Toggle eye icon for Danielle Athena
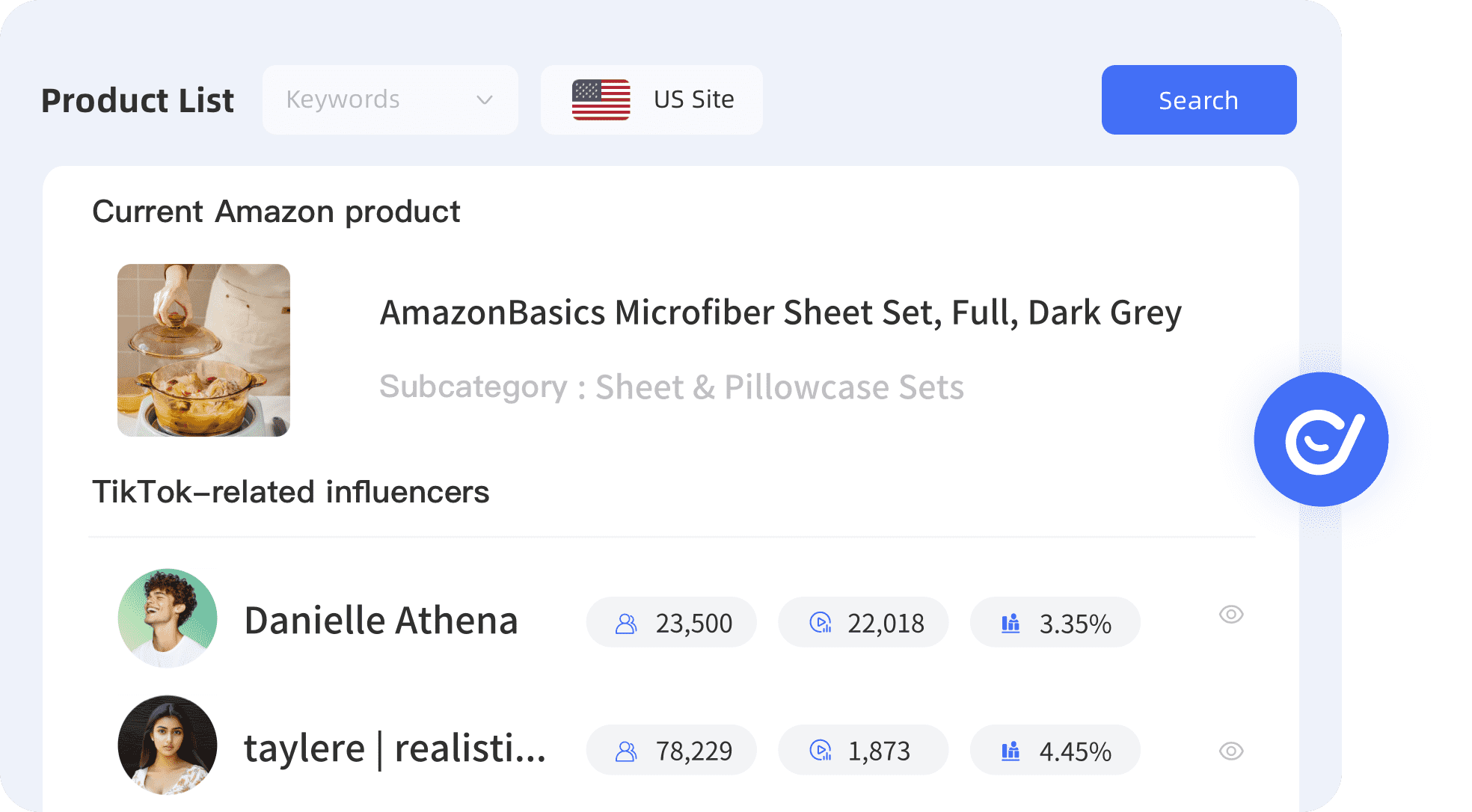 coord(1230,615)
